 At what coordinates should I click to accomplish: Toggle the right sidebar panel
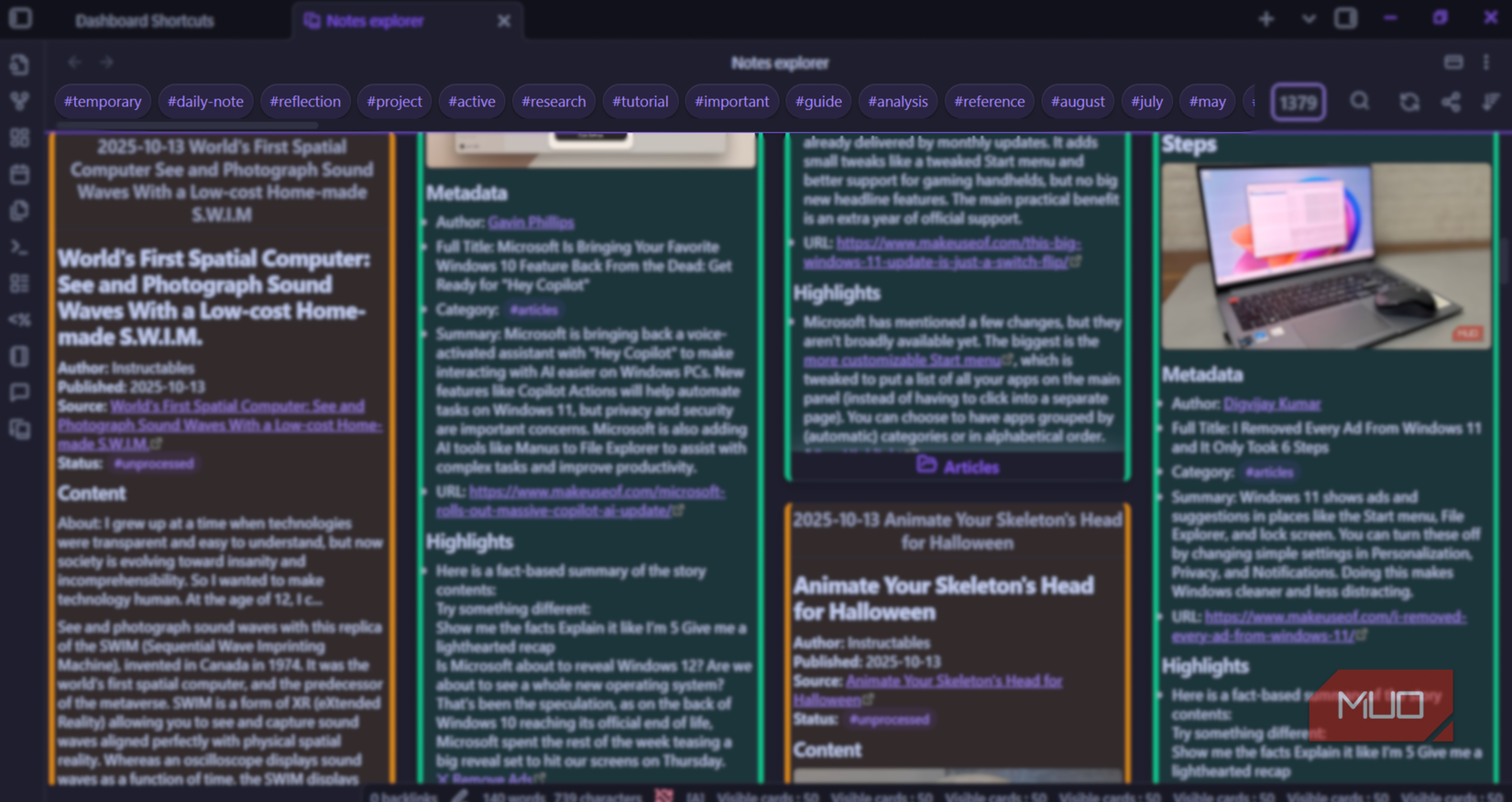[x=1345, y=18]
